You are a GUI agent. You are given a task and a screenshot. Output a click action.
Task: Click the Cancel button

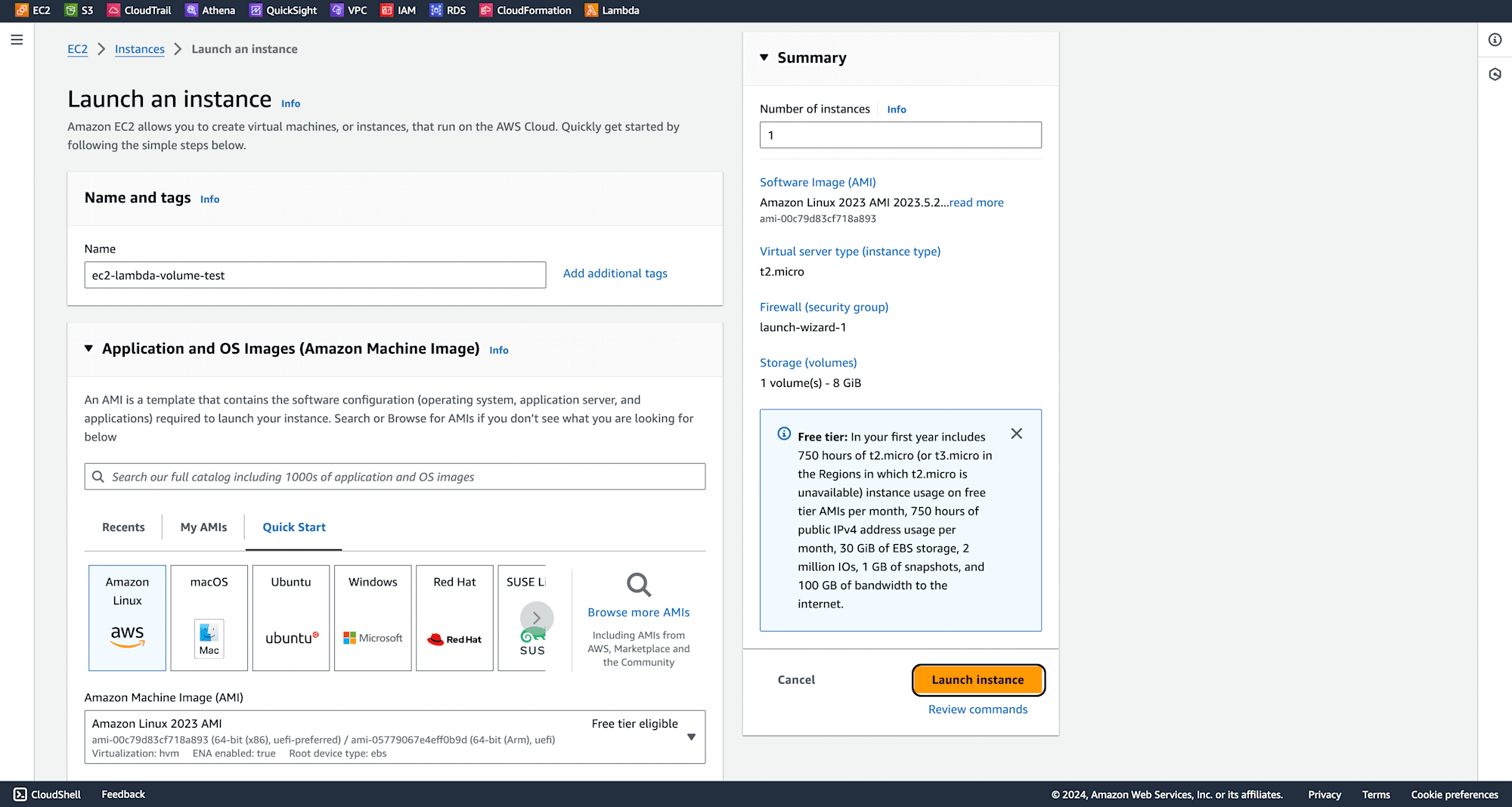pos(796,680)
